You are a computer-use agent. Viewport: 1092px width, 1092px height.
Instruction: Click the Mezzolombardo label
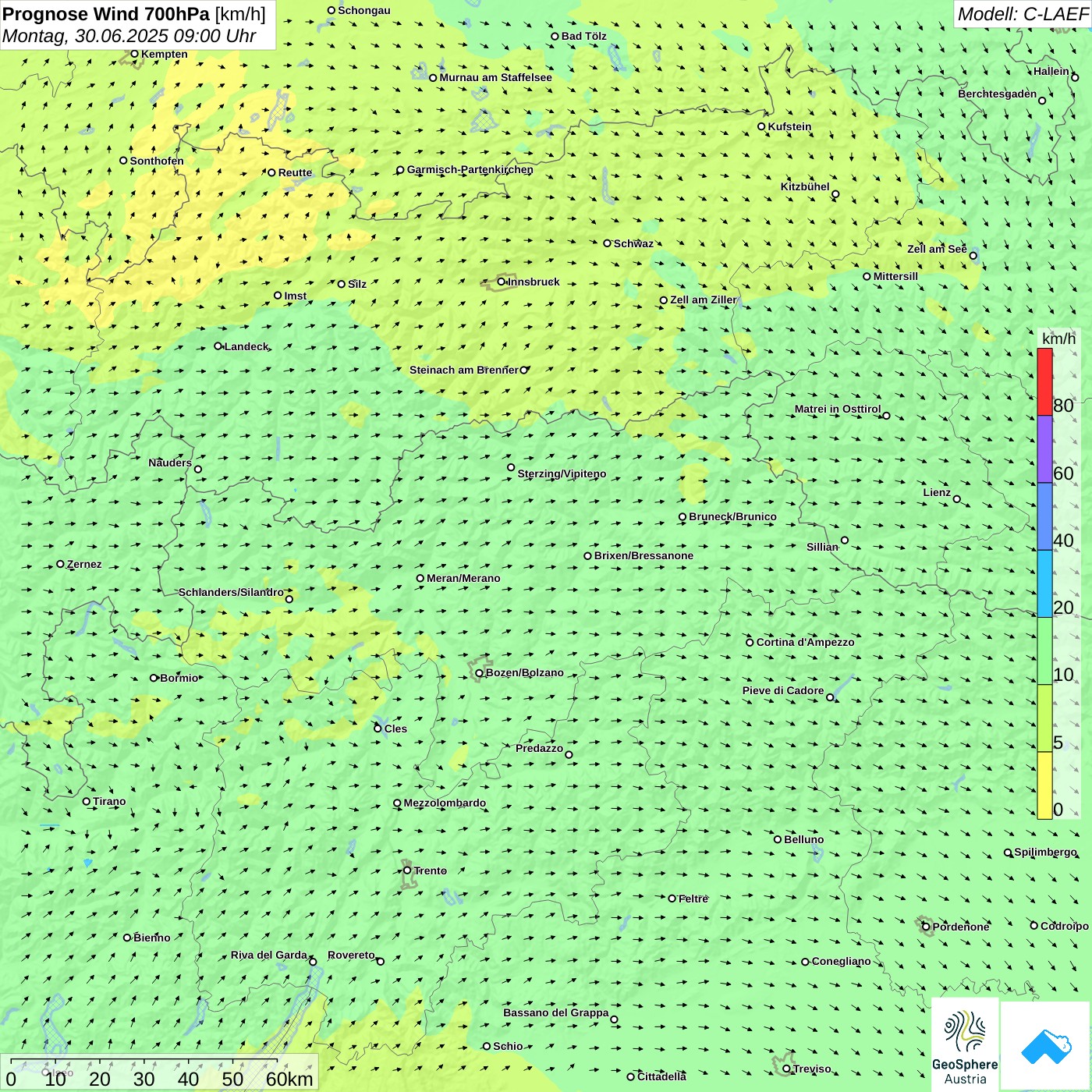click(445, 803)
